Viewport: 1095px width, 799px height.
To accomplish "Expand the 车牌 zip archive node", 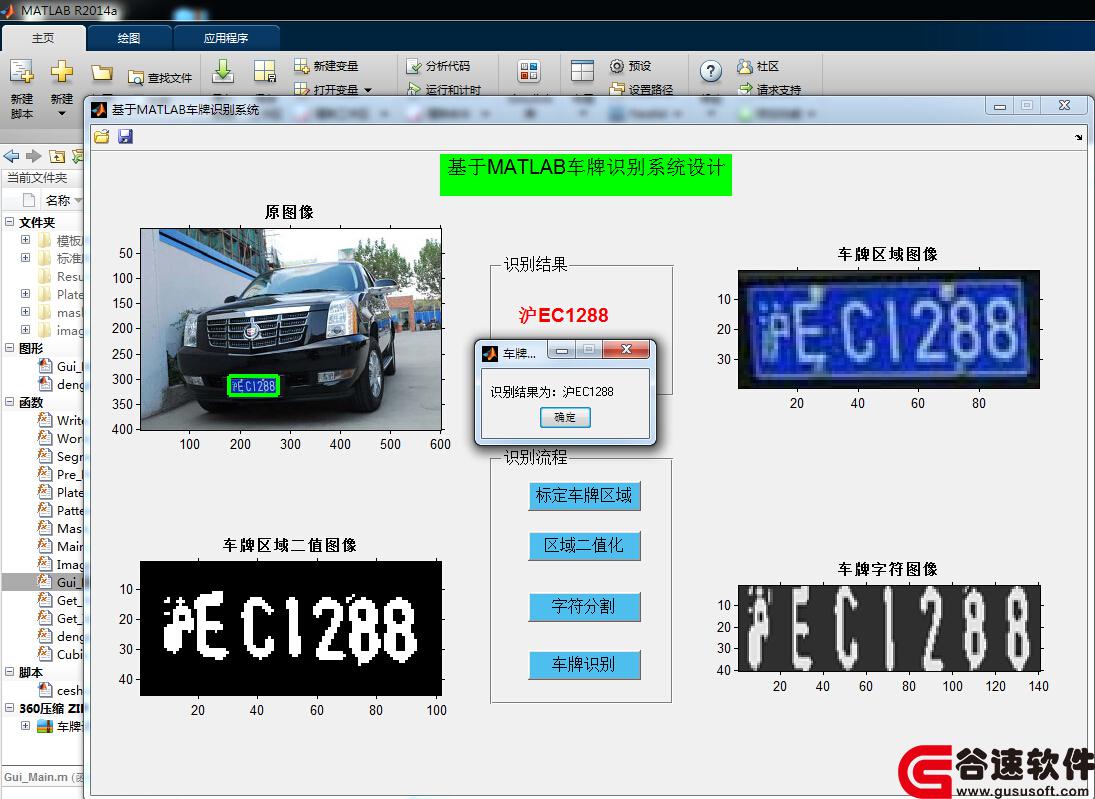I will tap(25, 726).
